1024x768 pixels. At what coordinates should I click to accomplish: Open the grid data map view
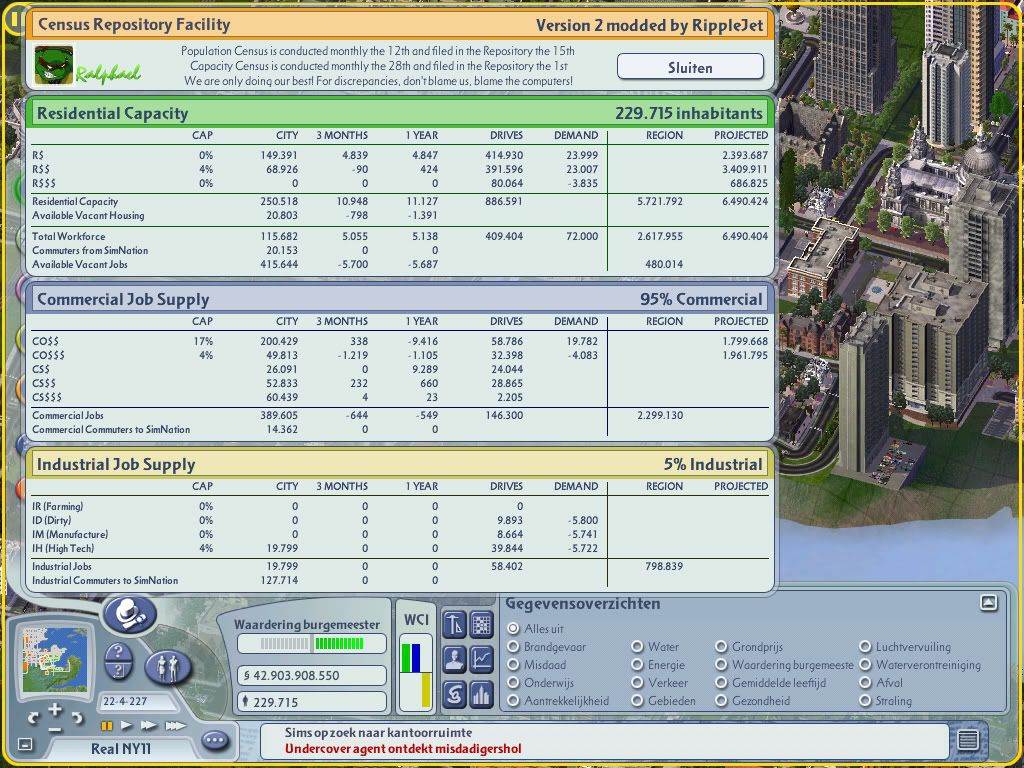click(x=481, y=624)
